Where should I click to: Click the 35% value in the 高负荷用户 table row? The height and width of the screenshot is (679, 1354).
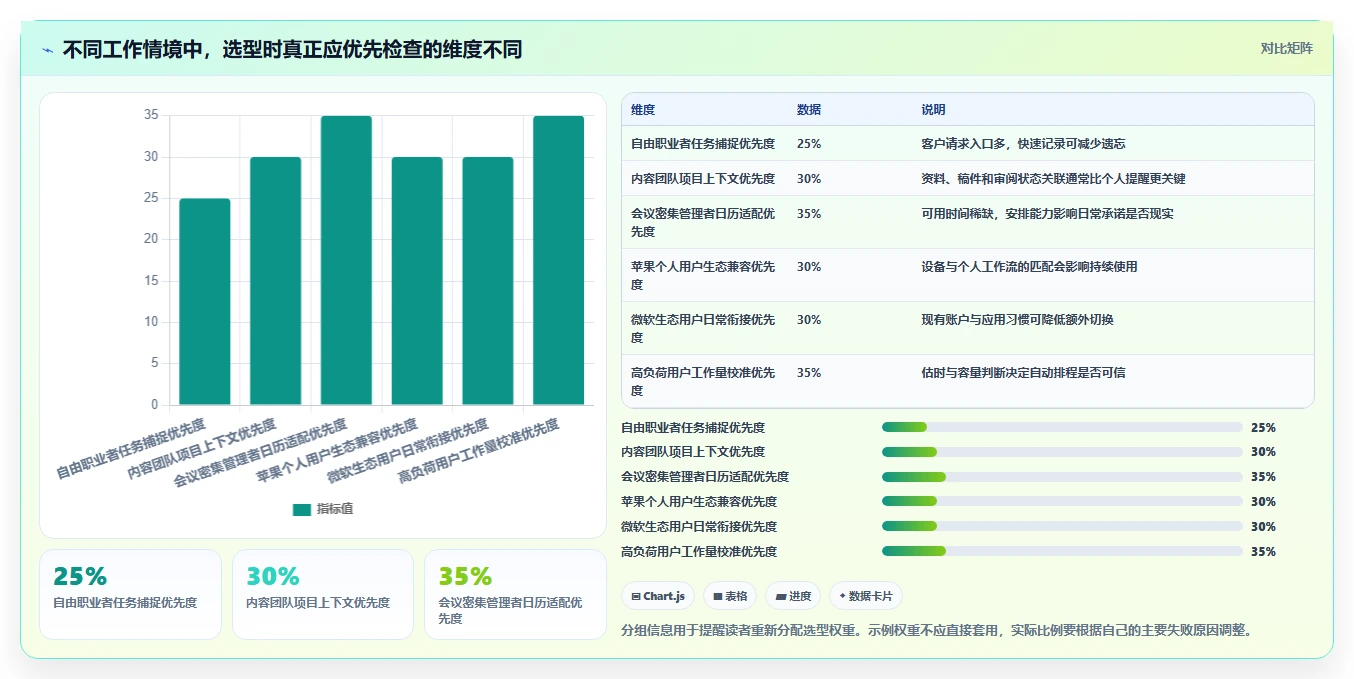[x=809, y=373]
